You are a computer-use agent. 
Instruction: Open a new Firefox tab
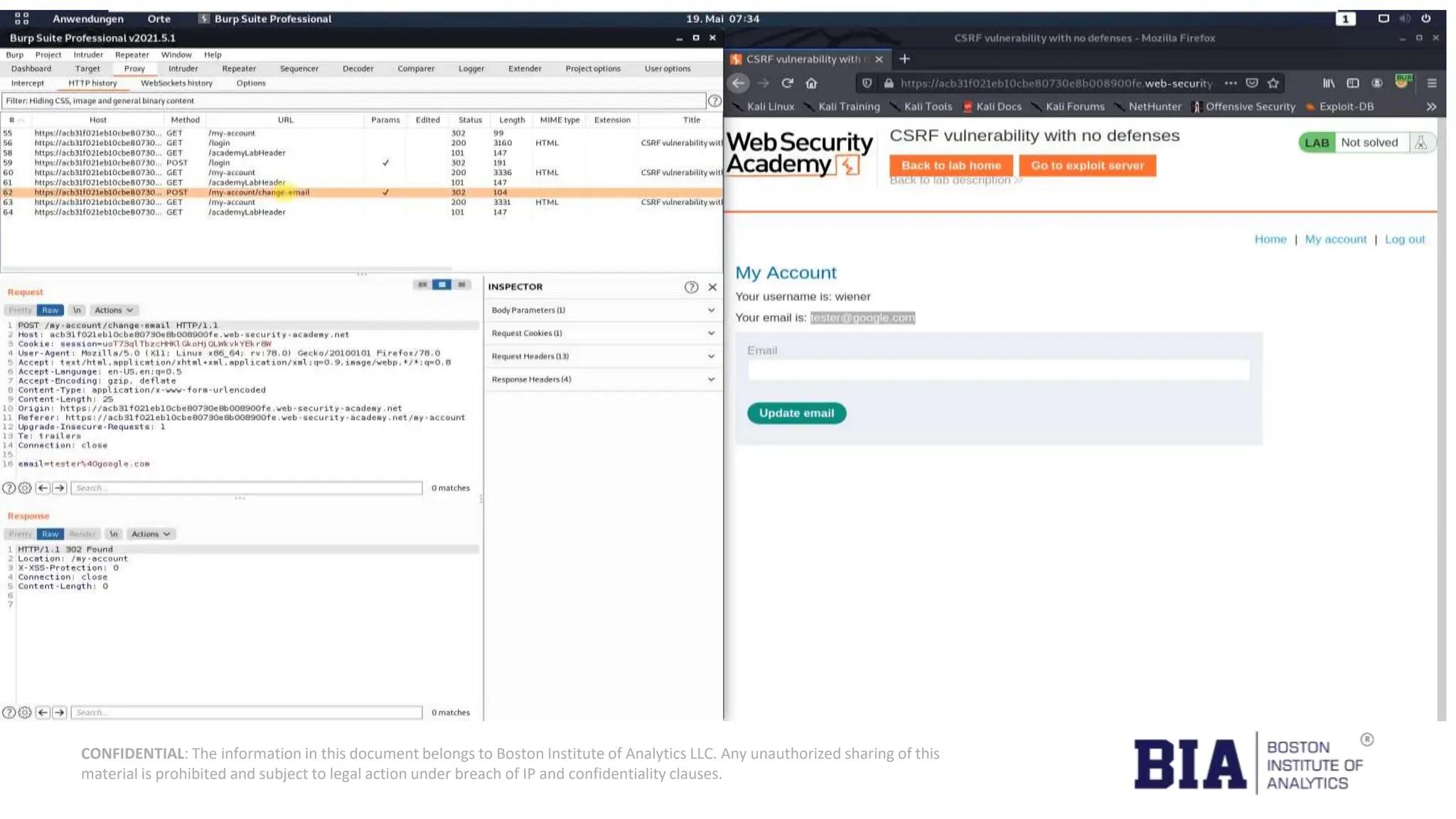904,59
